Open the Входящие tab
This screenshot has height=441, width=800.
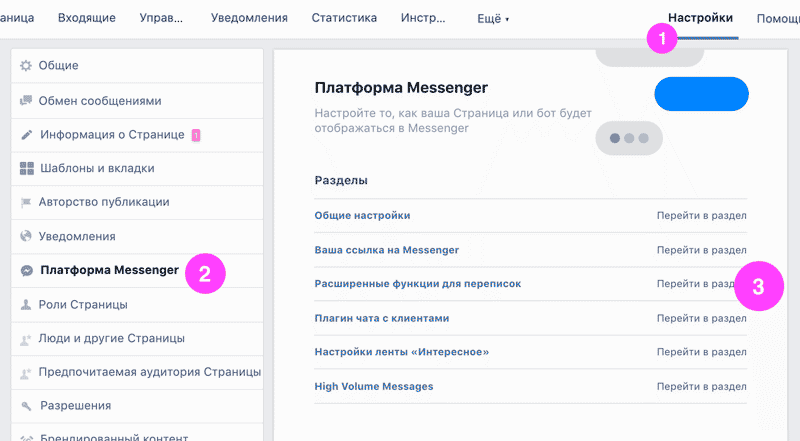(x=87, y=18)
